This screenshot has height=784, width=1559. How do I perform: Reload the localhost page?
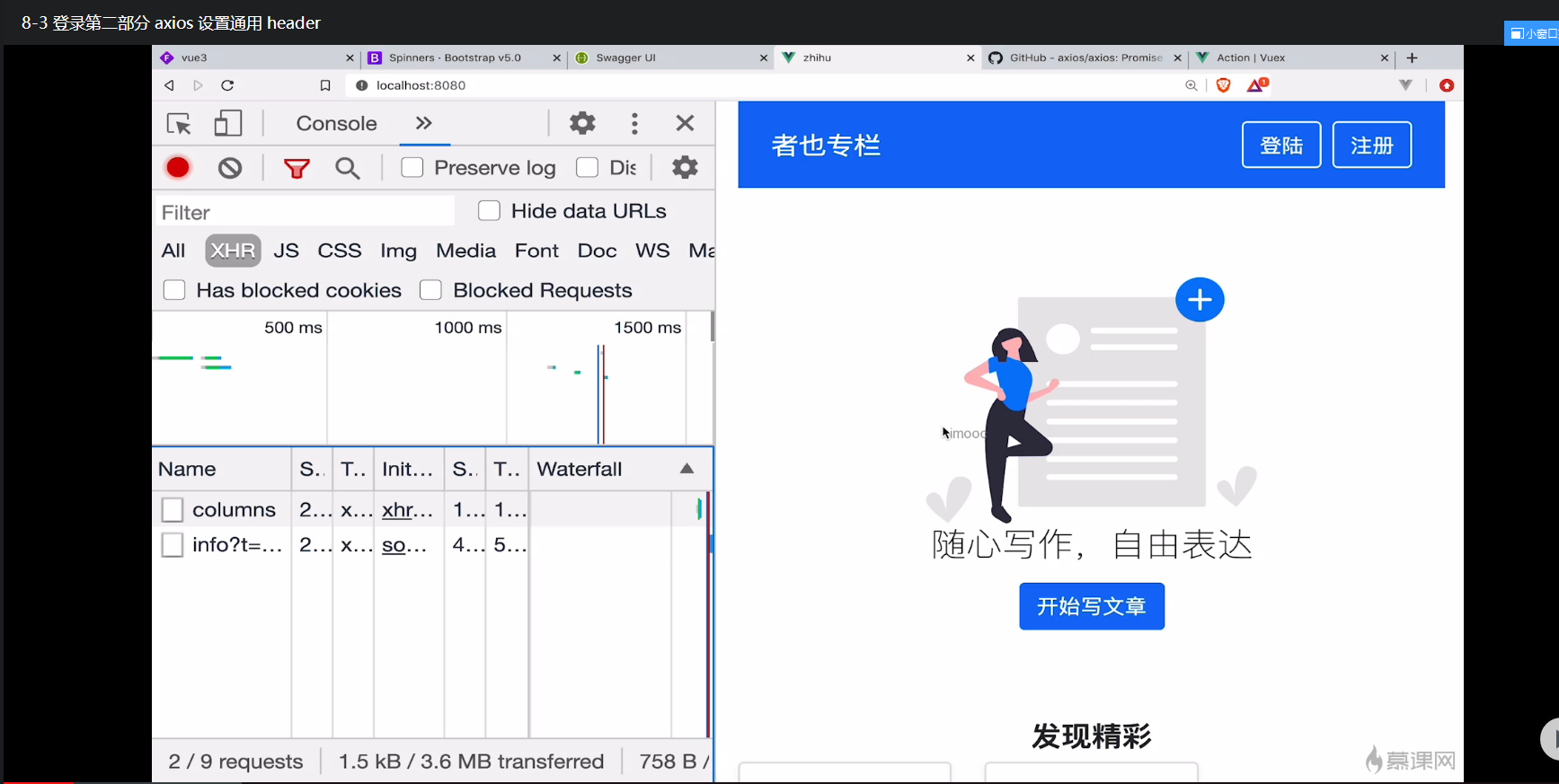click(x=227, y=85)
